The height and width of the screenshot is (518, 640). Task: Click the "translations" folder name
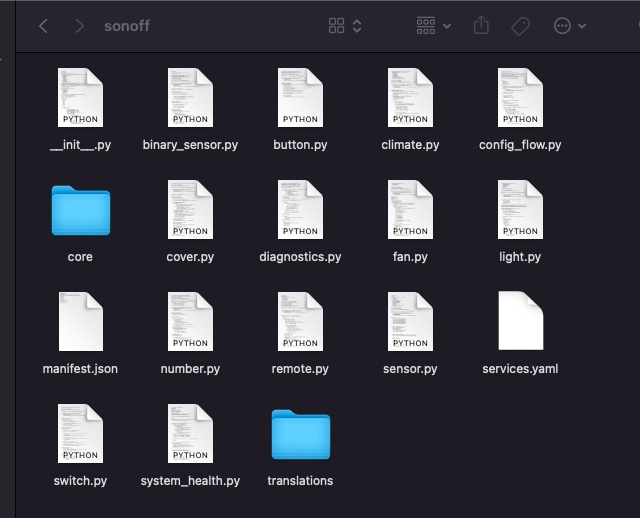coord(300,481)
